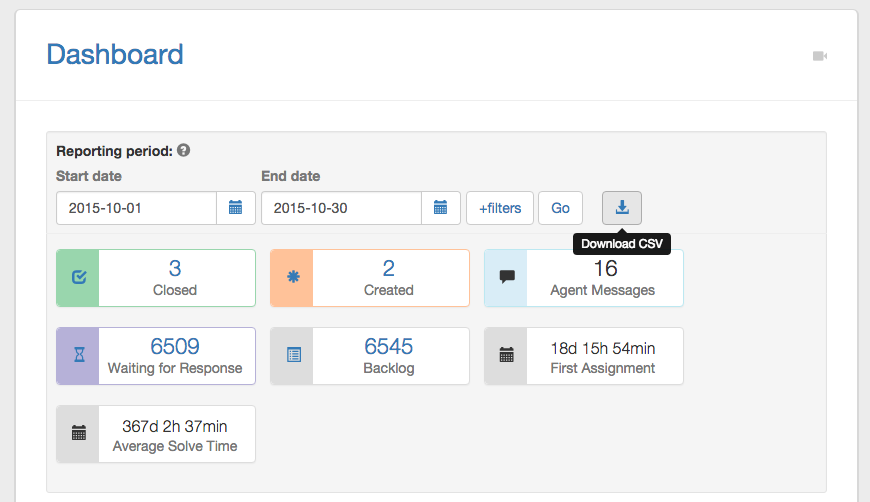This screenshot has height=502, width=870.
Task: Click the Start date input field
Action: [x=137, y=208]
